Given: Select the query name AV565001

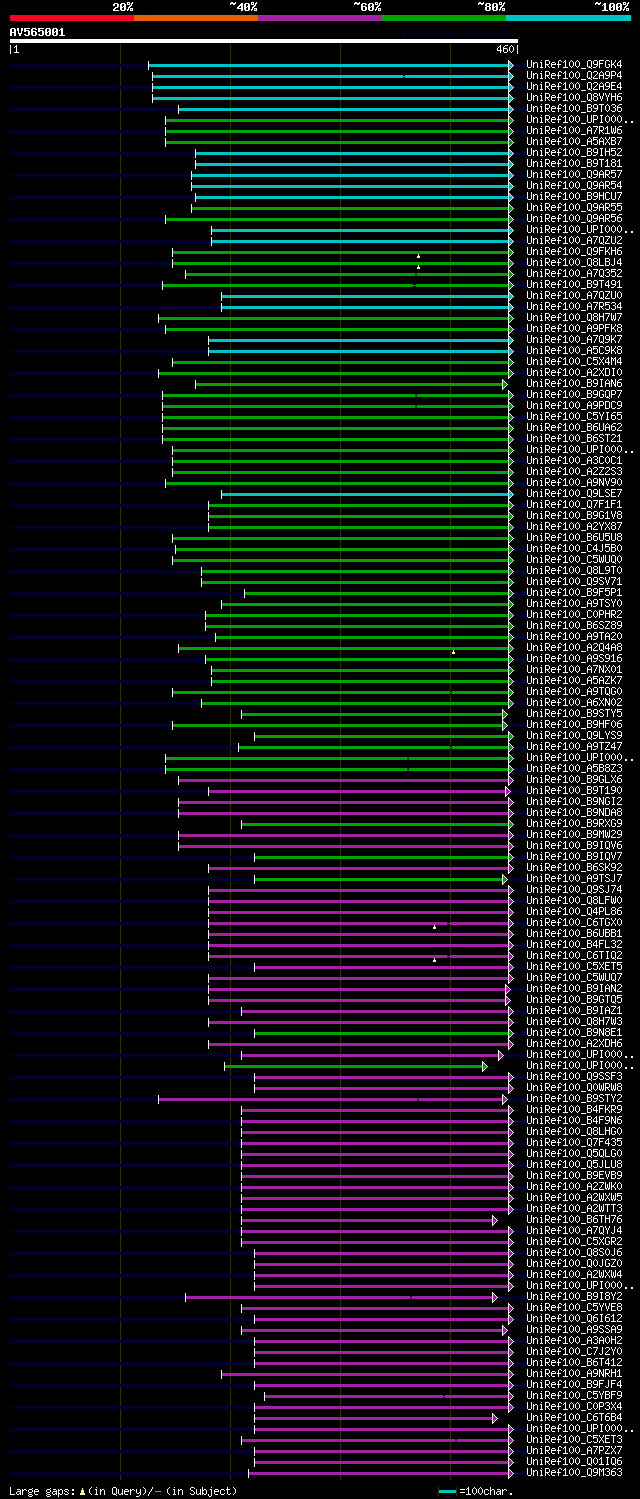Looking at the screenshot, I should pos(37,32).
